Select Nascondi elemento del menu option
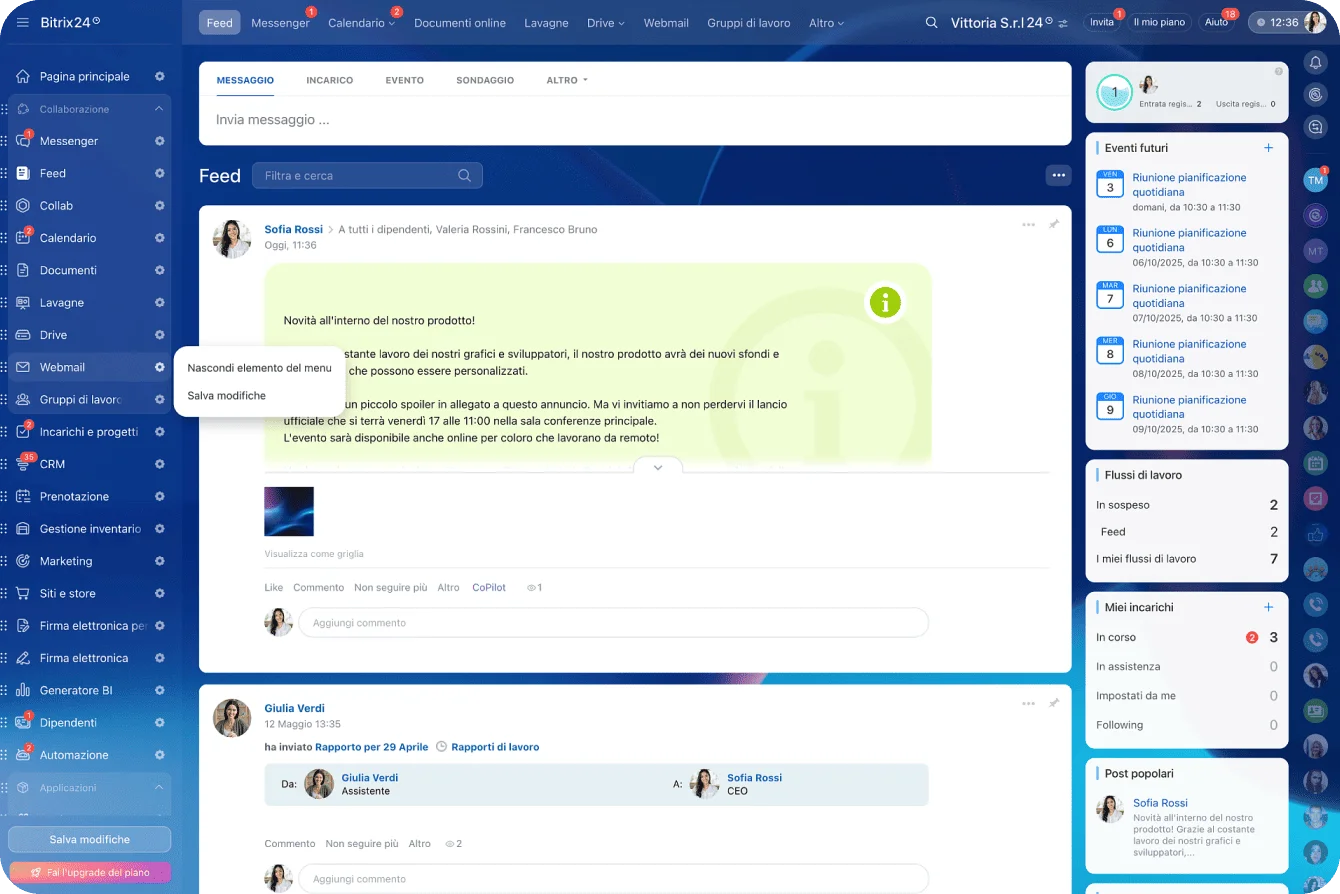 (x=259, y=368)
